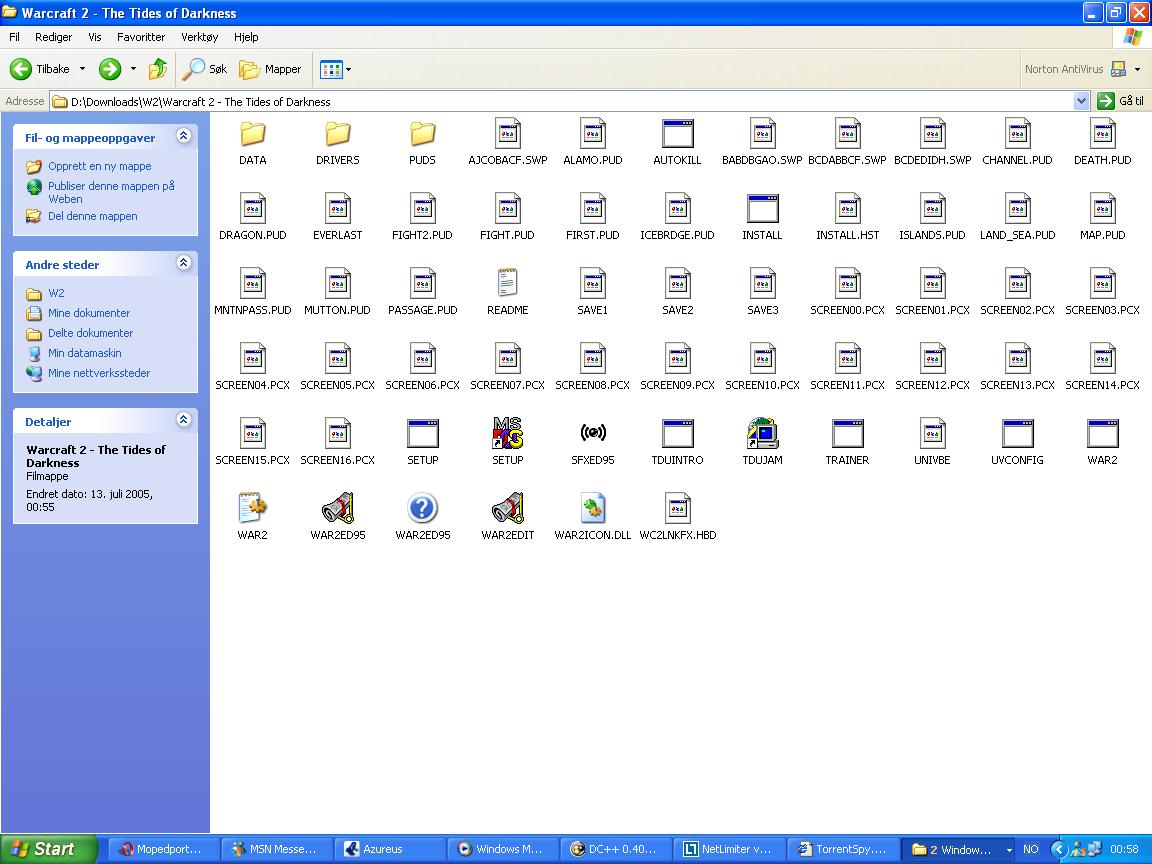The height and width of the screenshot is (864, 1152).
Task: Select the README text file
Action: pos(507,284)
